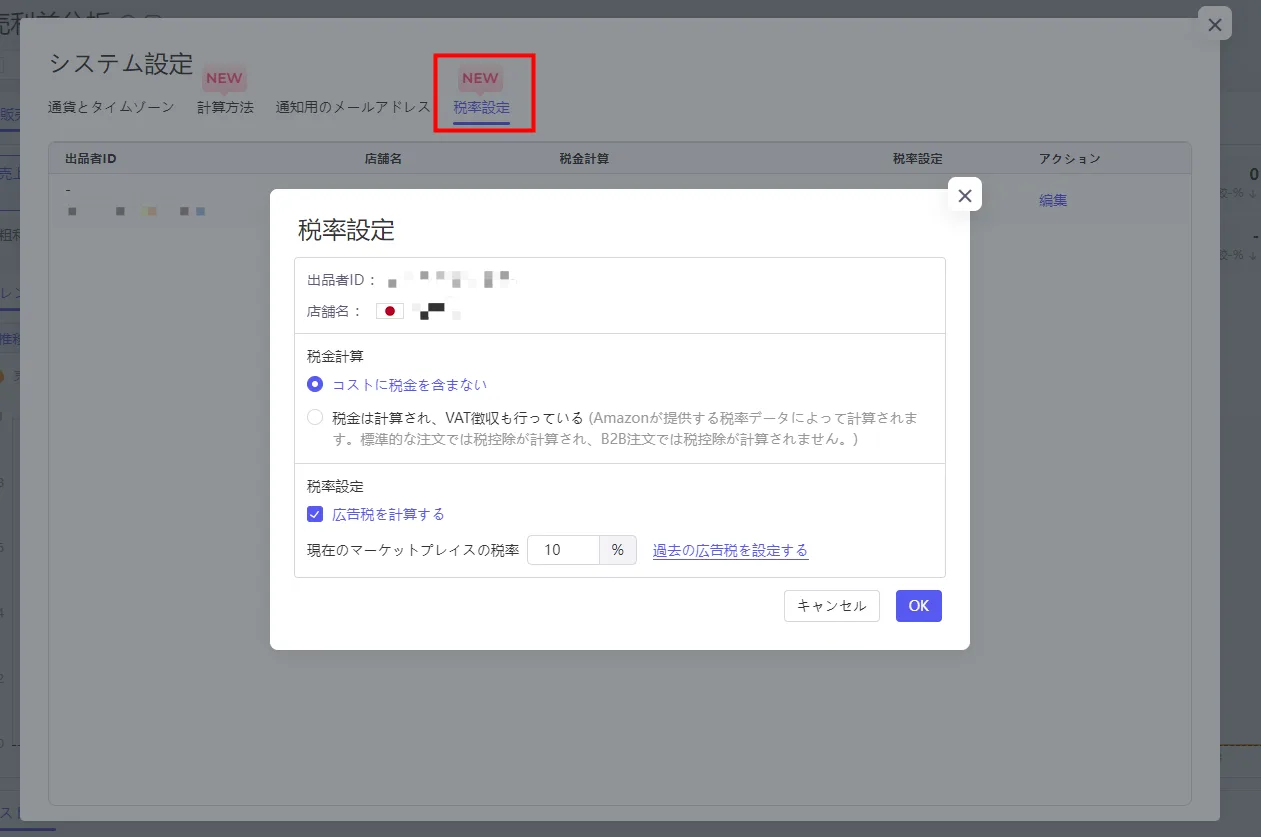Image resolution: width=1261 pixels, height=837 pixels.
Task: Click 編集 action in the table row
Action: [1053, 200]
